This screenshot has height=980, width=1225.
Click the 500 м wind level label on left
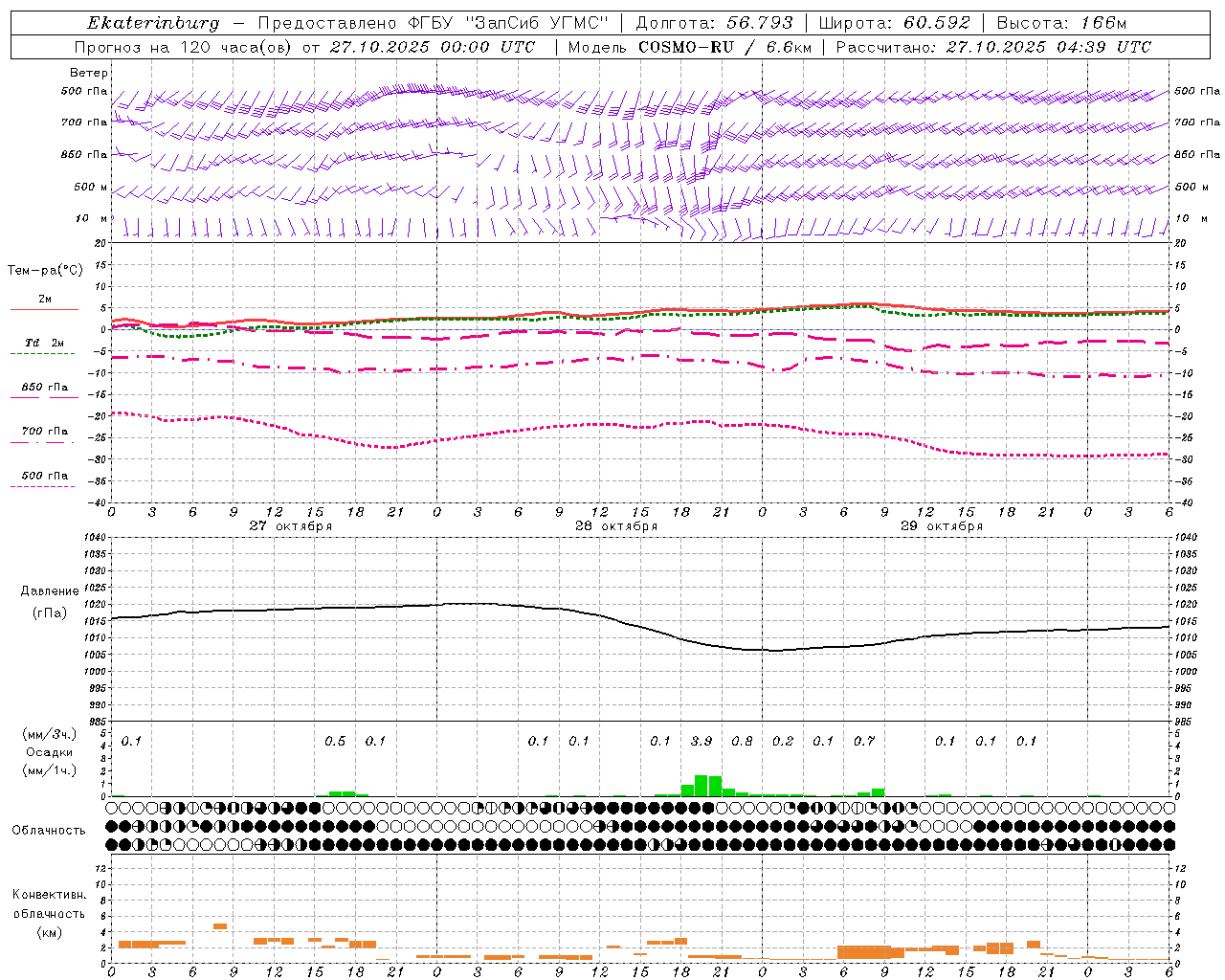click(x=91, y=188)
